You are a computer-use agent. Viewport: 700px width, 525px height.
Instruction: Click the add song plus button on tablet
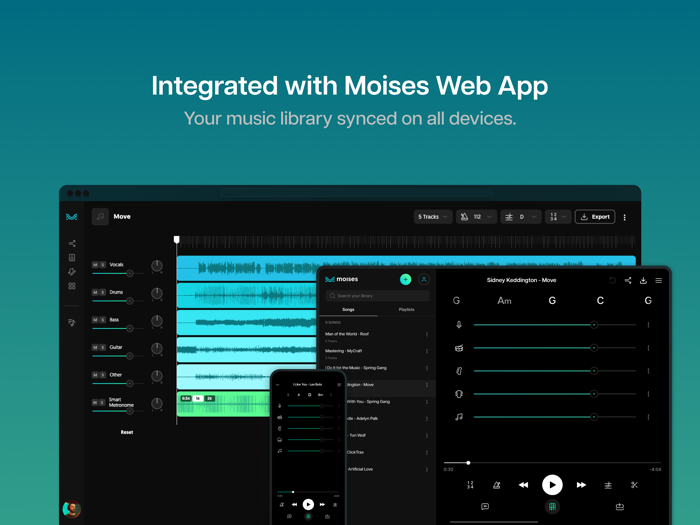[405, 279]
